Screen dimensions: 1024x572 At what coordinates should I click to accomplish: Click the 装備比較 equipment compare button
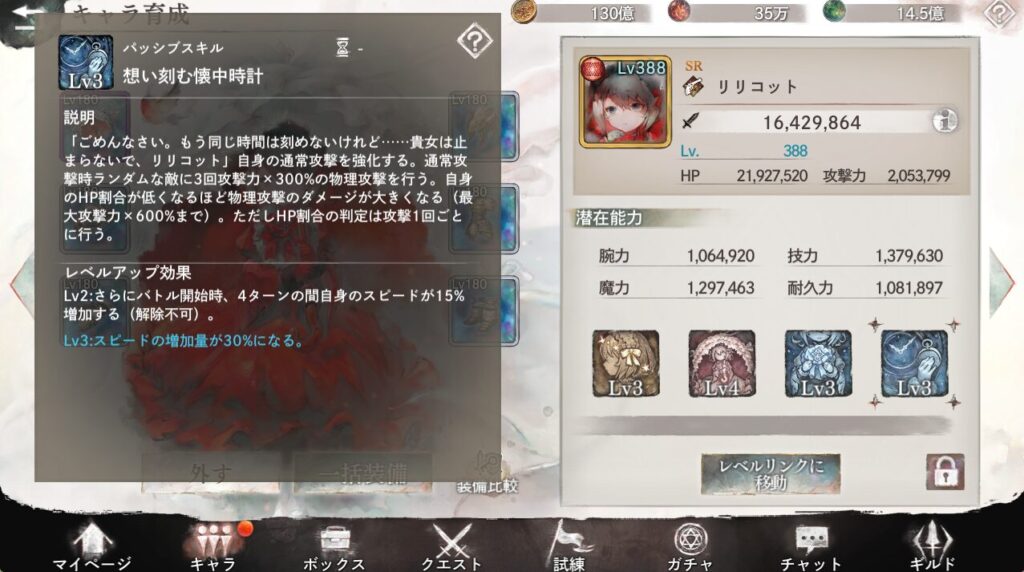coord(487,475)
